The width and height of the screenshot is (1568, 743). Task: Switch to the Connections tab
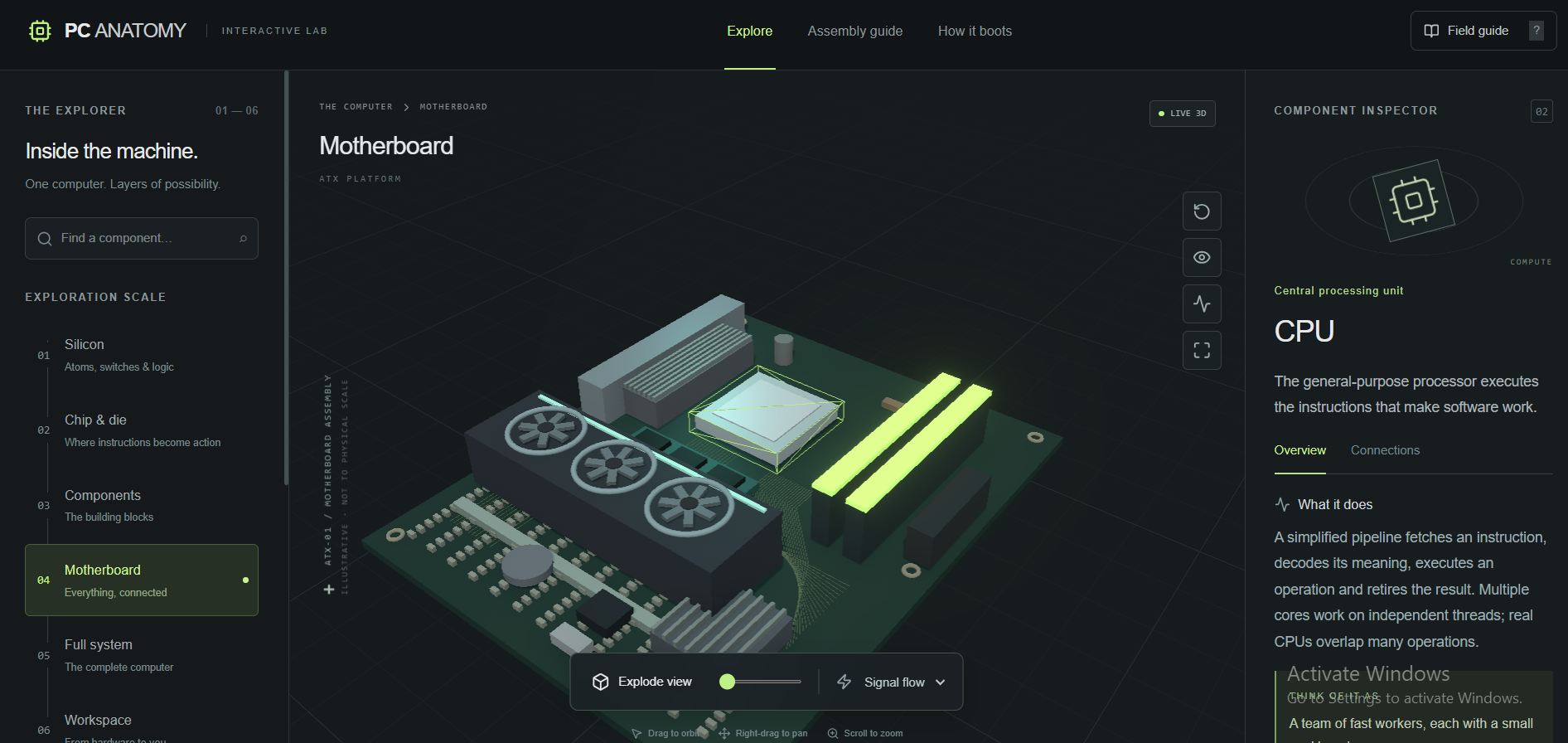pyautogui.click(x=1385, y=450)
